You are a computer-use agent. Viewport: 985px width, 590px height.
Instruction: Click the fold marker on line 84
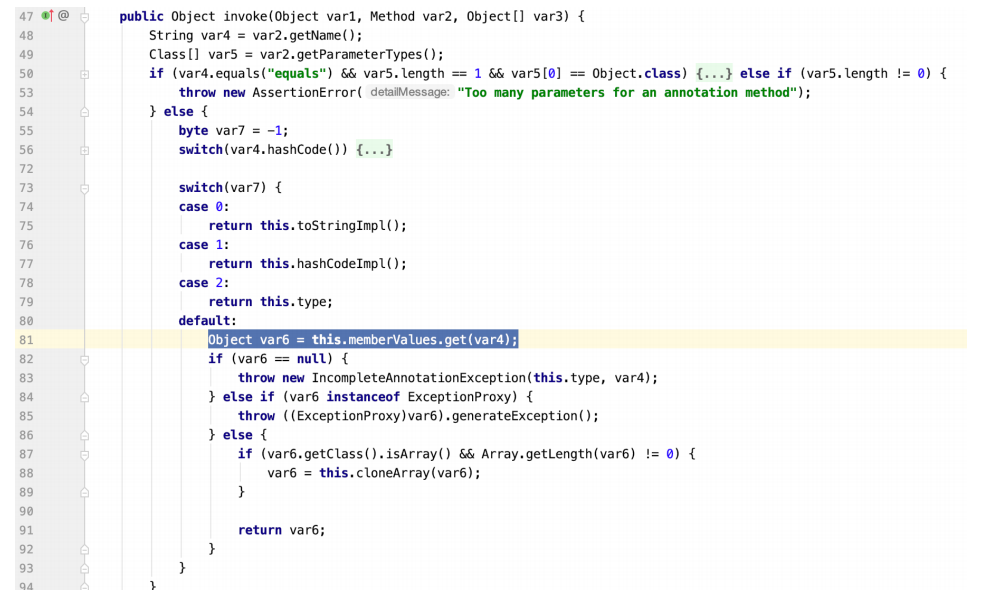point(85,397)
